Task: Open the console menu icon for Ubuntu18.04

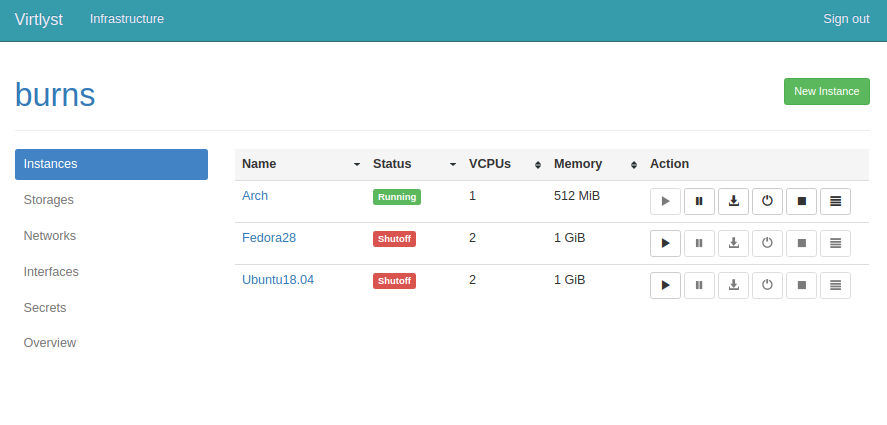Action: click(835, 285)
